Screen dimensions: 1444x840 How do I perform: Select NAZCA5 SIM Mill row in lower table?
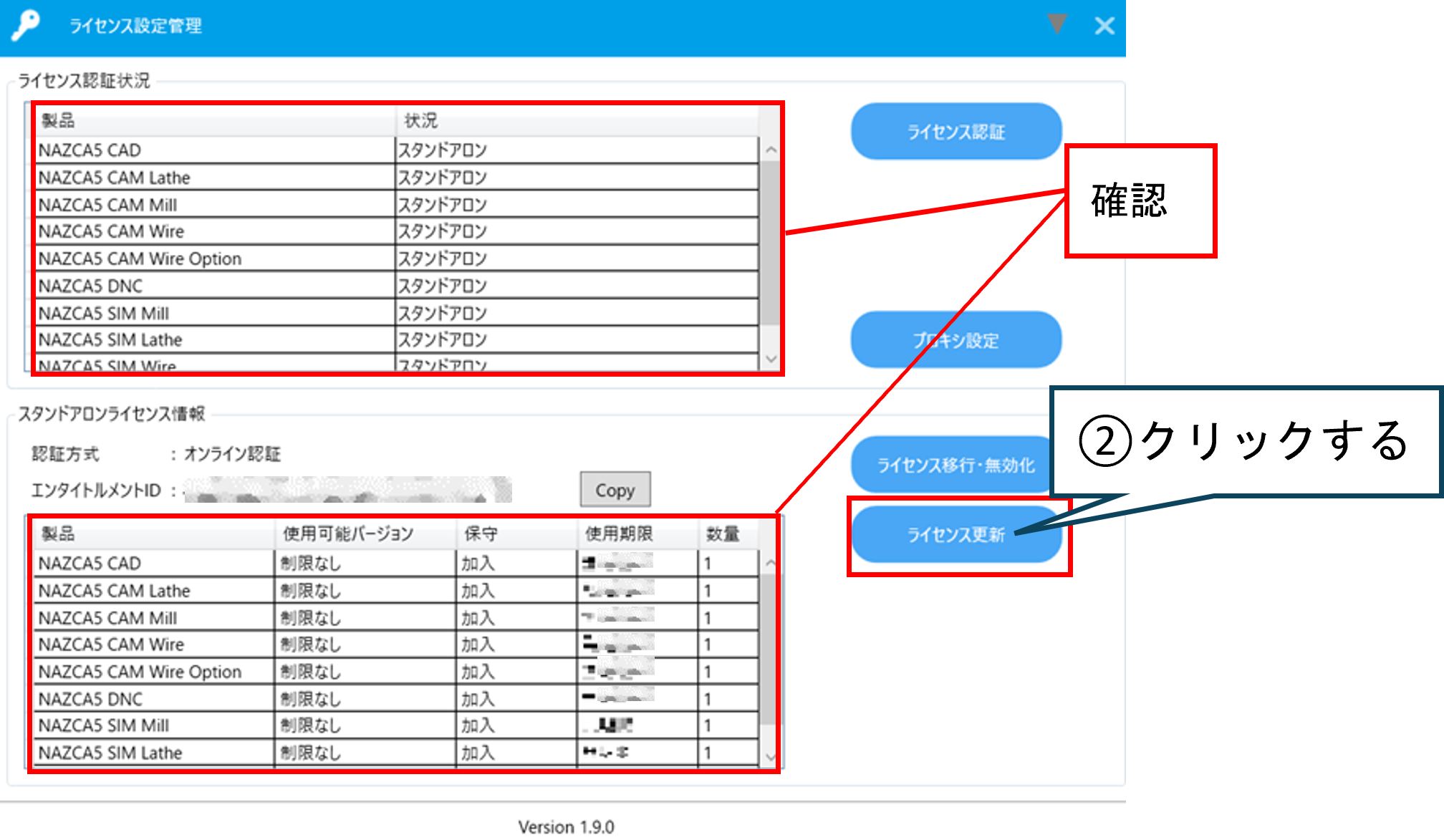point(104,725)
